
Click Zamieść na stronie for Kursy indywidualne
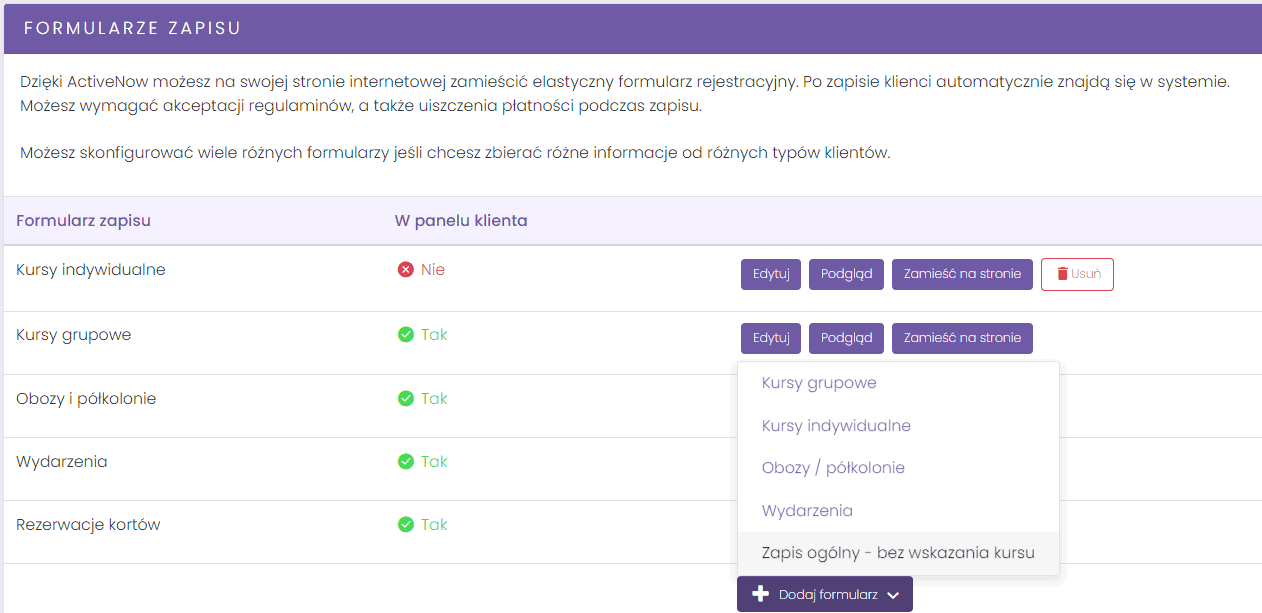tap(962, 274)
